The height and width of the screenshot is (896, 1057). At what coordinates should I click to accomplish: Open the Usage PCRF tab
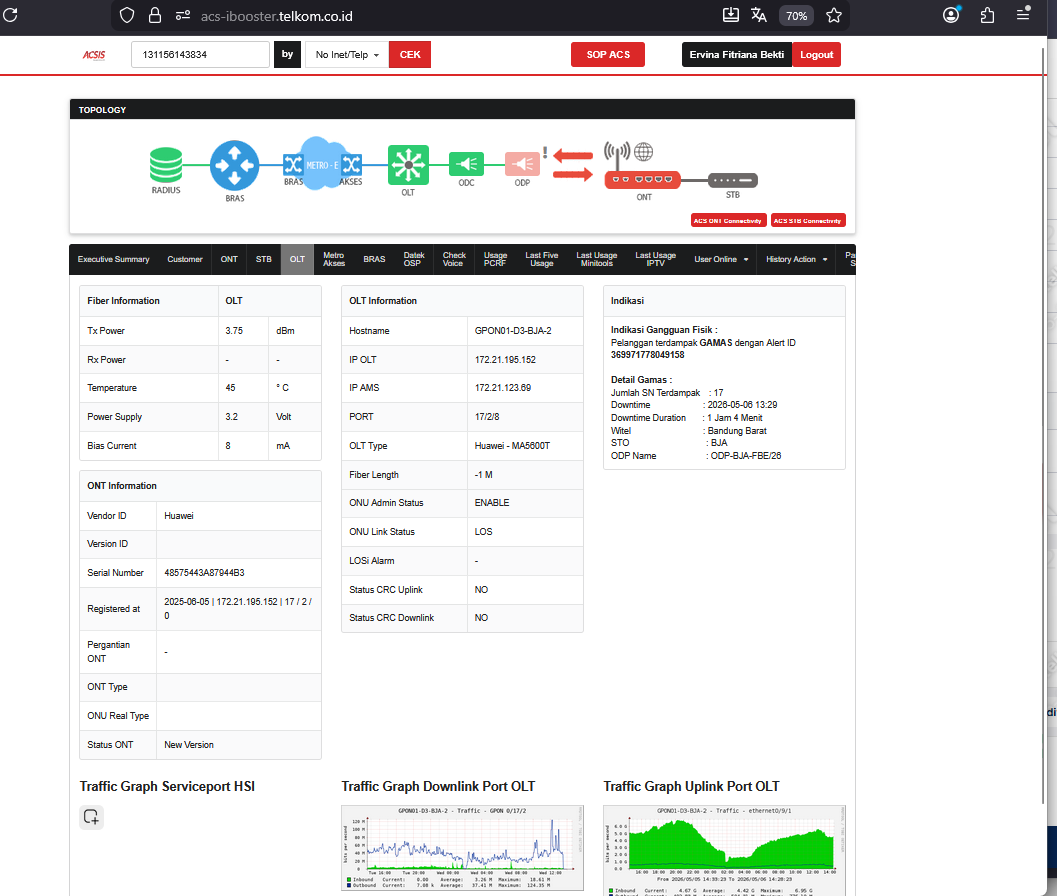coord(495,260)
